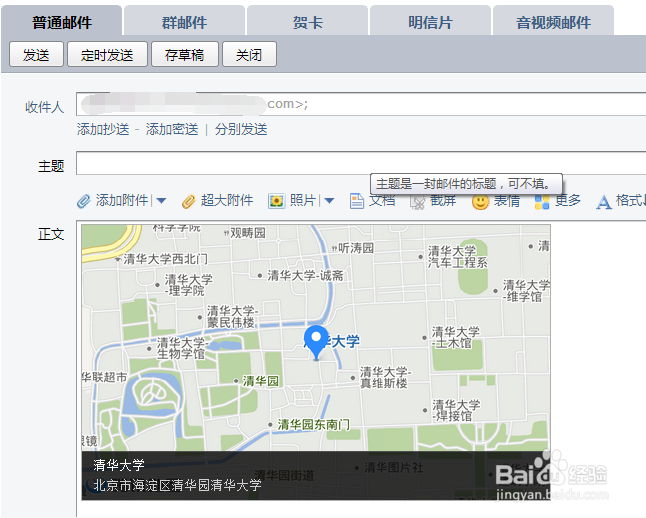Expand the 添加附件 dropdown arrow
This screenshot has height=518, width=646.
[x=161, y=201]
